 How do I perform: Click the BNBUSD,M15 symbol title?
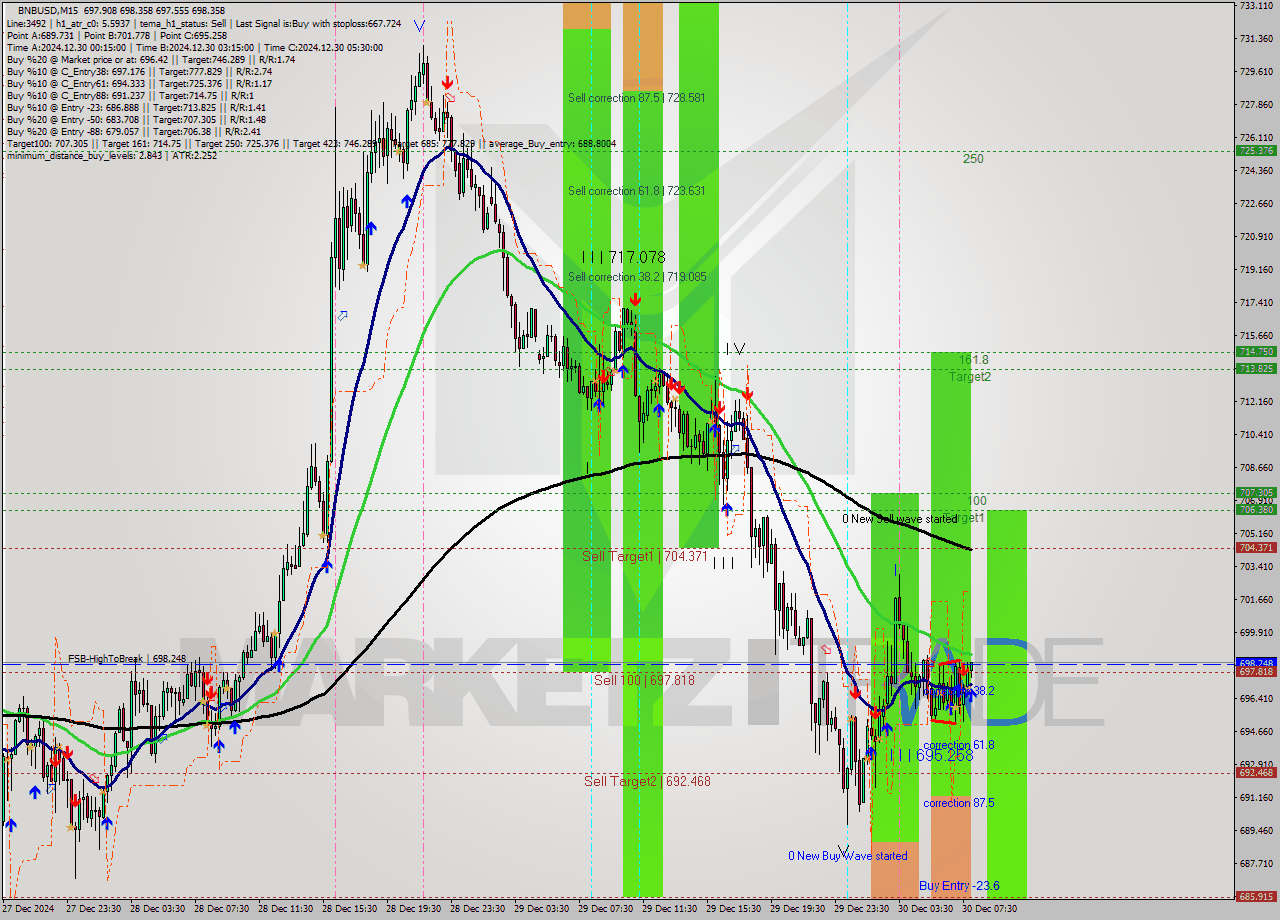click(x=48, y=10)
